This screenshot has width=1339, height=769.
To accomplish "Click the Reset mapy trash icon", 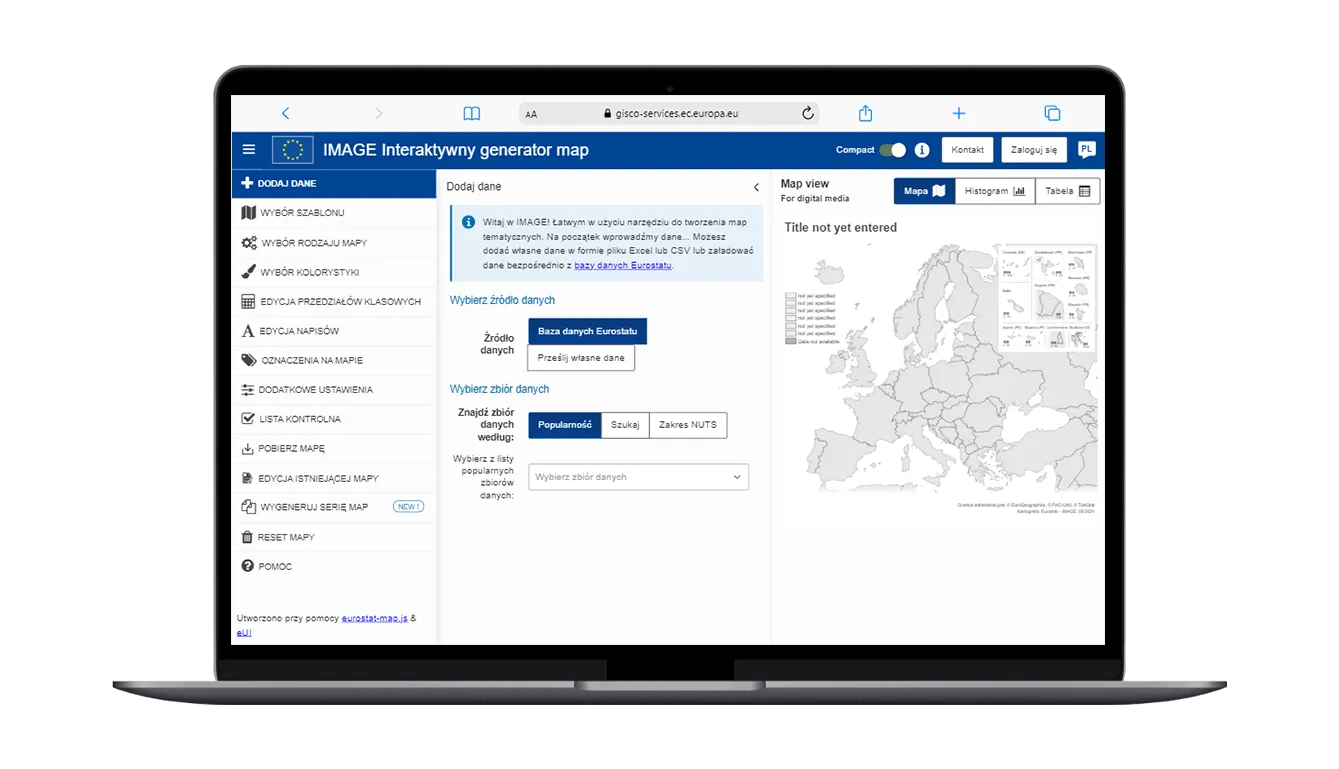I will tap(247, 537).
